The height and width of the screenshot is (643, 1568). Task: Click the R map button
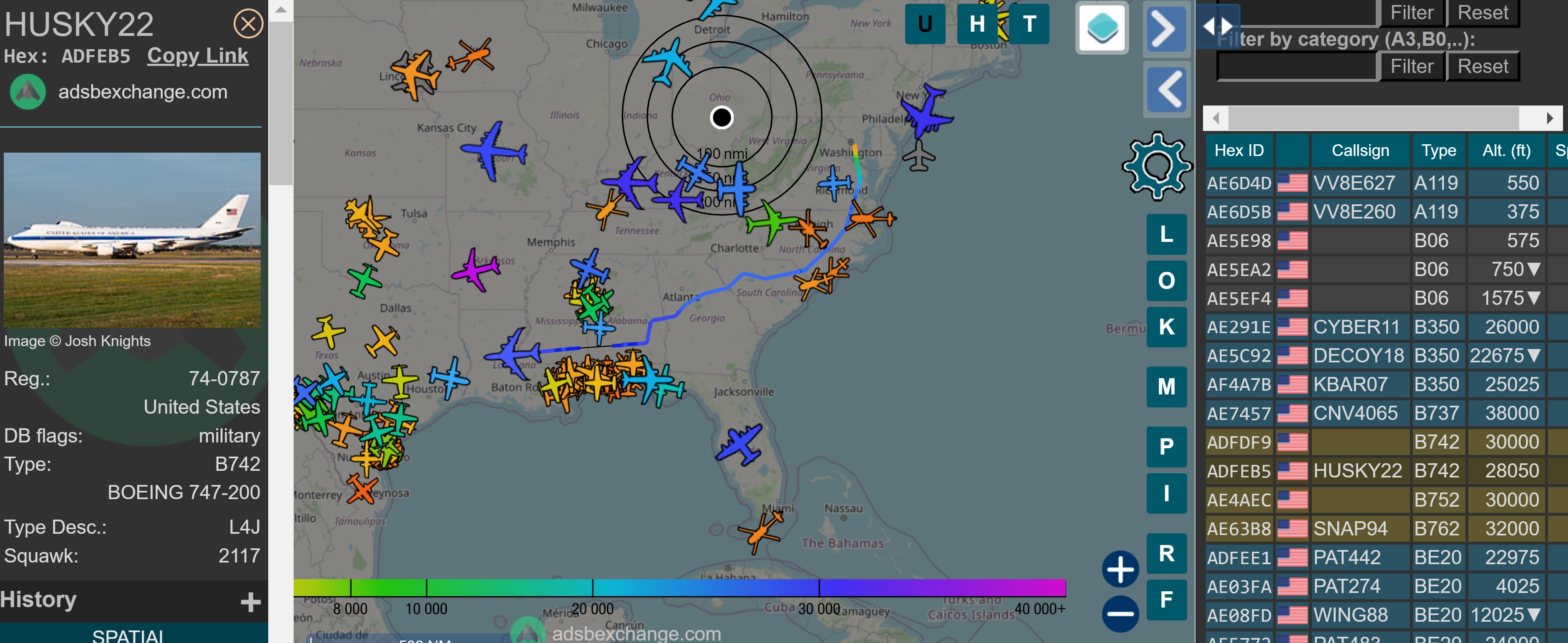[1166, 553]
